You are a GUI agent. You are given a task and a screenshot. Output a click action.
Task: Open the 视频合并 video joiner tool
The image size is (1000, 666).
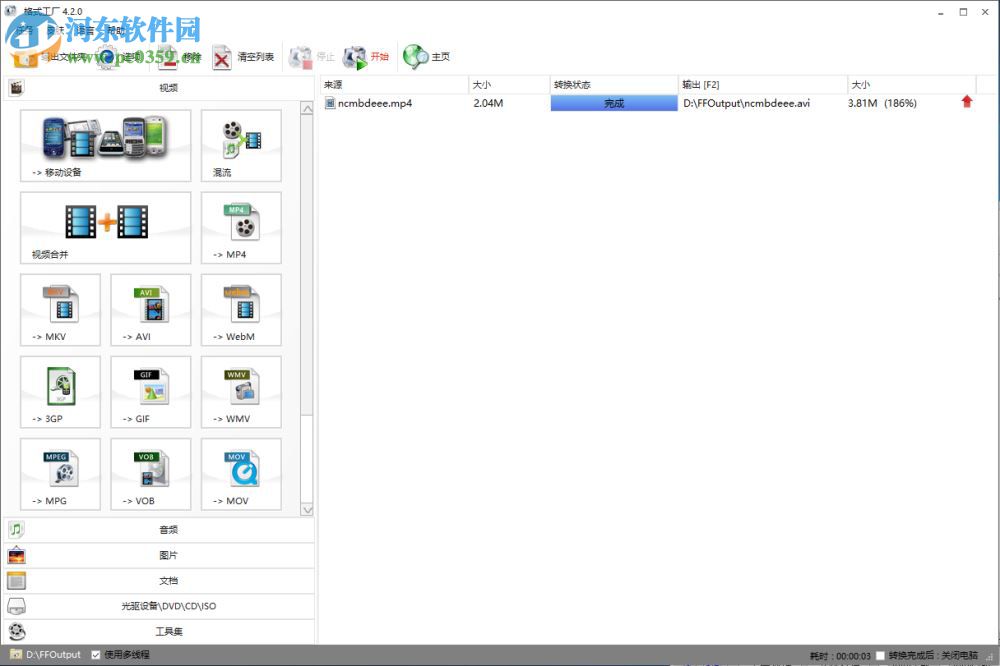(105, 227)
